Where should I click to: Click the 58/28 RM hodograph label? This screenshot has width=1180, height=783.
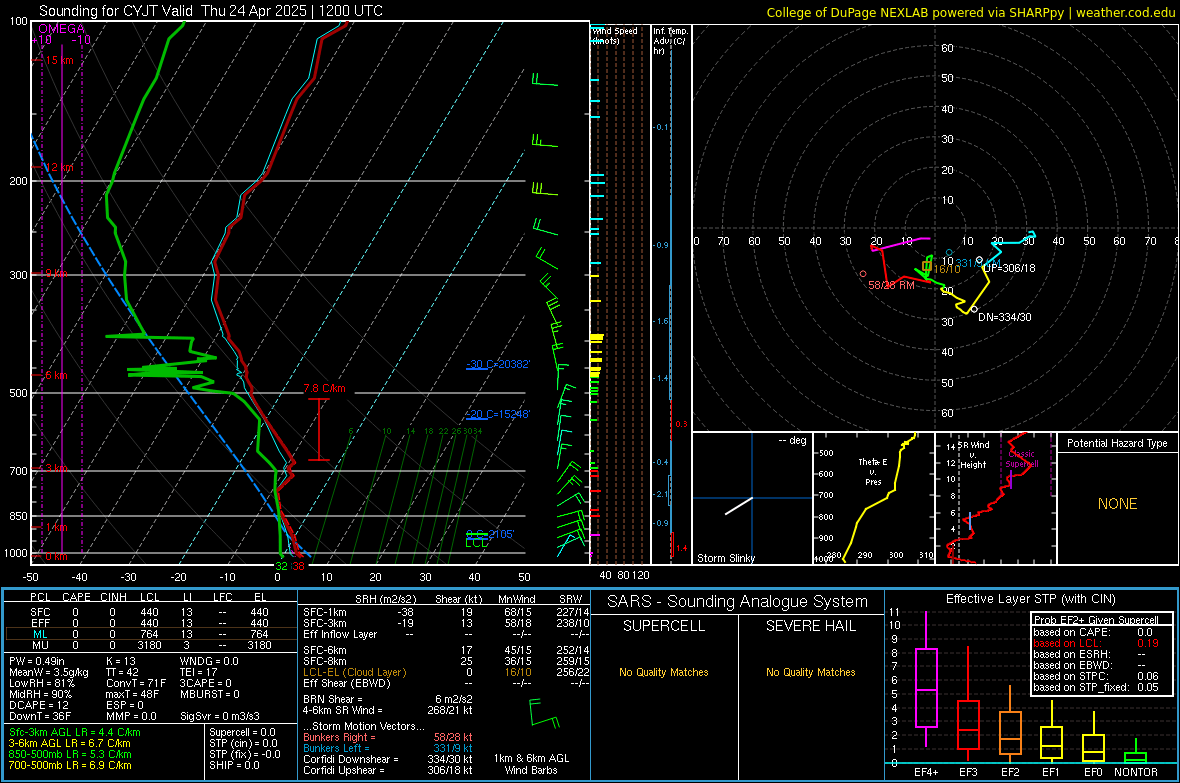891,285
